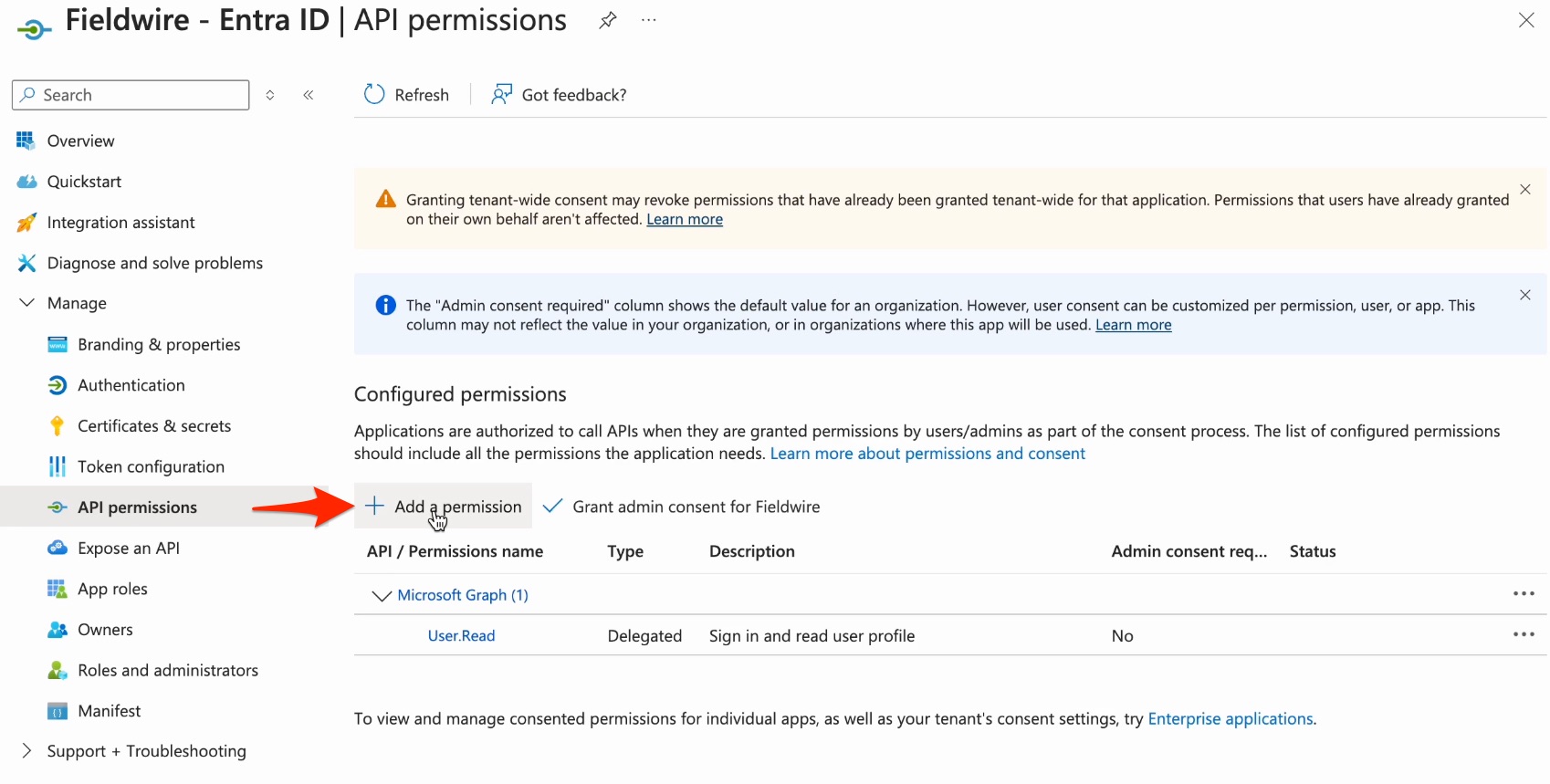Image resolution: width=1550 pixels, height=784 pixels.
Task: Open Enterprise applications link
Action: (x=1230, y=719)
